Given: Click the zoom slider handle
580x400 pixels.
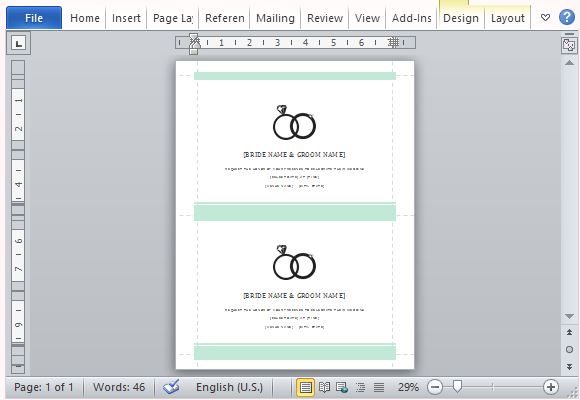Looking at the screenshot, I should click(x=457, y=387).
